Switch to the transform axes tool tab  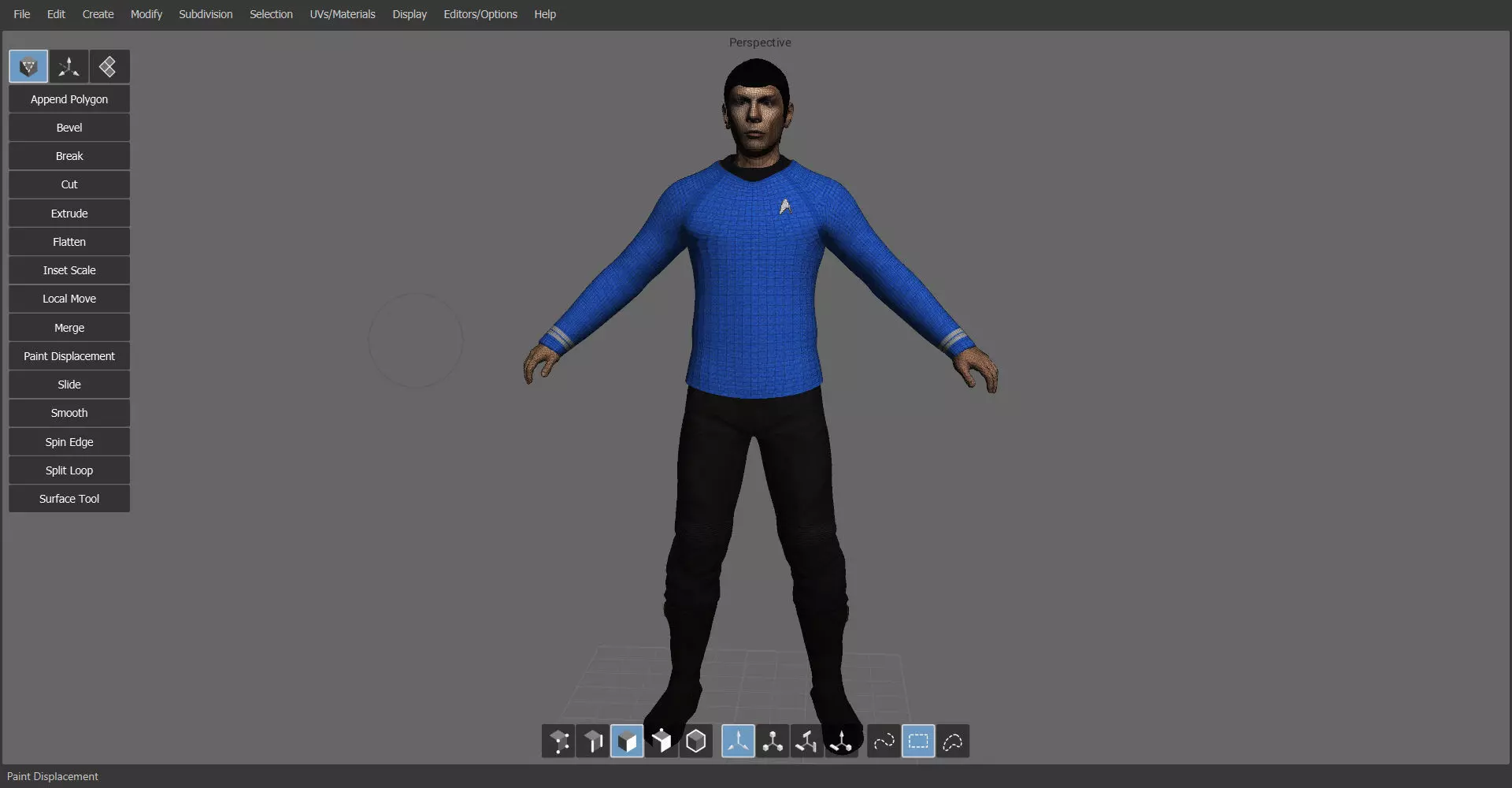pyautogui.click(x=69, y=67)
